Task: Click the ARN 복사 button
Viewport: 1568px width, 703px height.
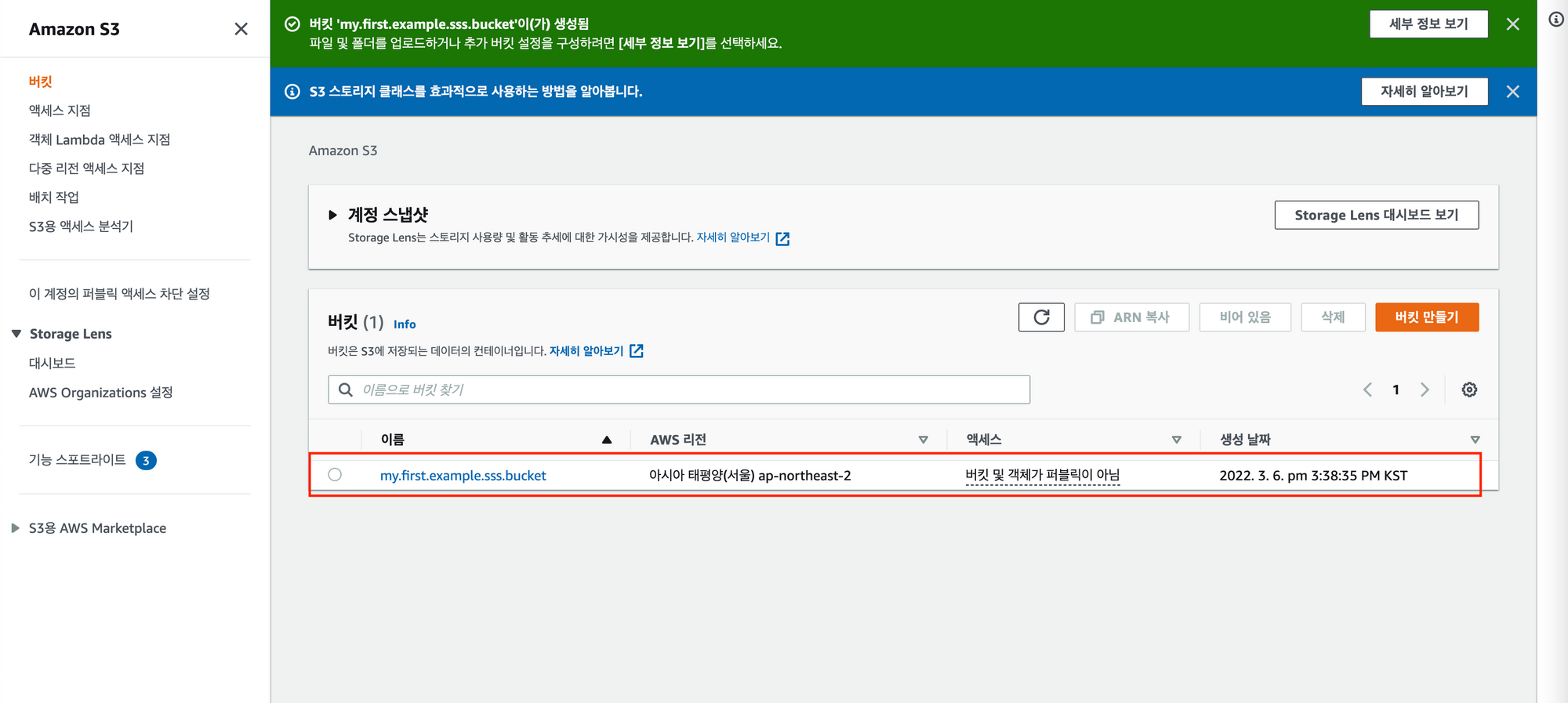Action: tap(1131, 317)
